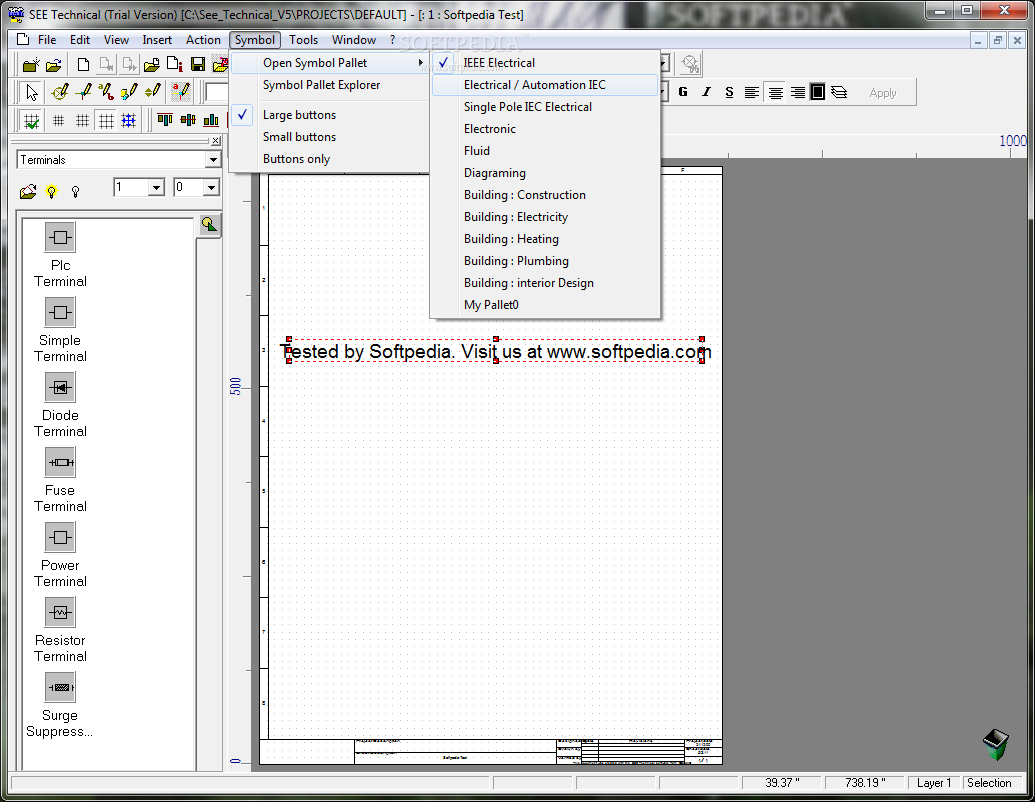Toggle underlined S text formatting
1035x802 pixels.
click(729, 92)
